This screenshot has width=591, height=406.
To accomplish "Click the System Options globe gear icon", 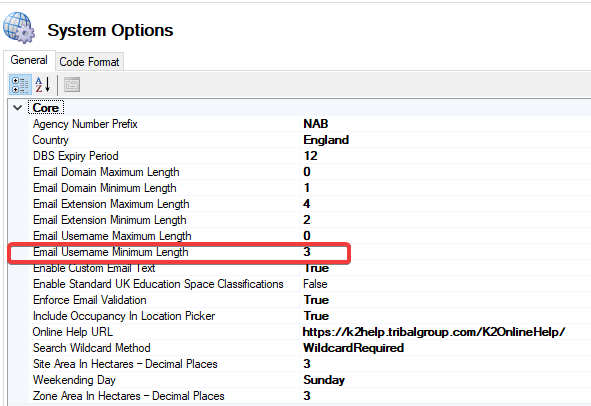I will 19,28.
